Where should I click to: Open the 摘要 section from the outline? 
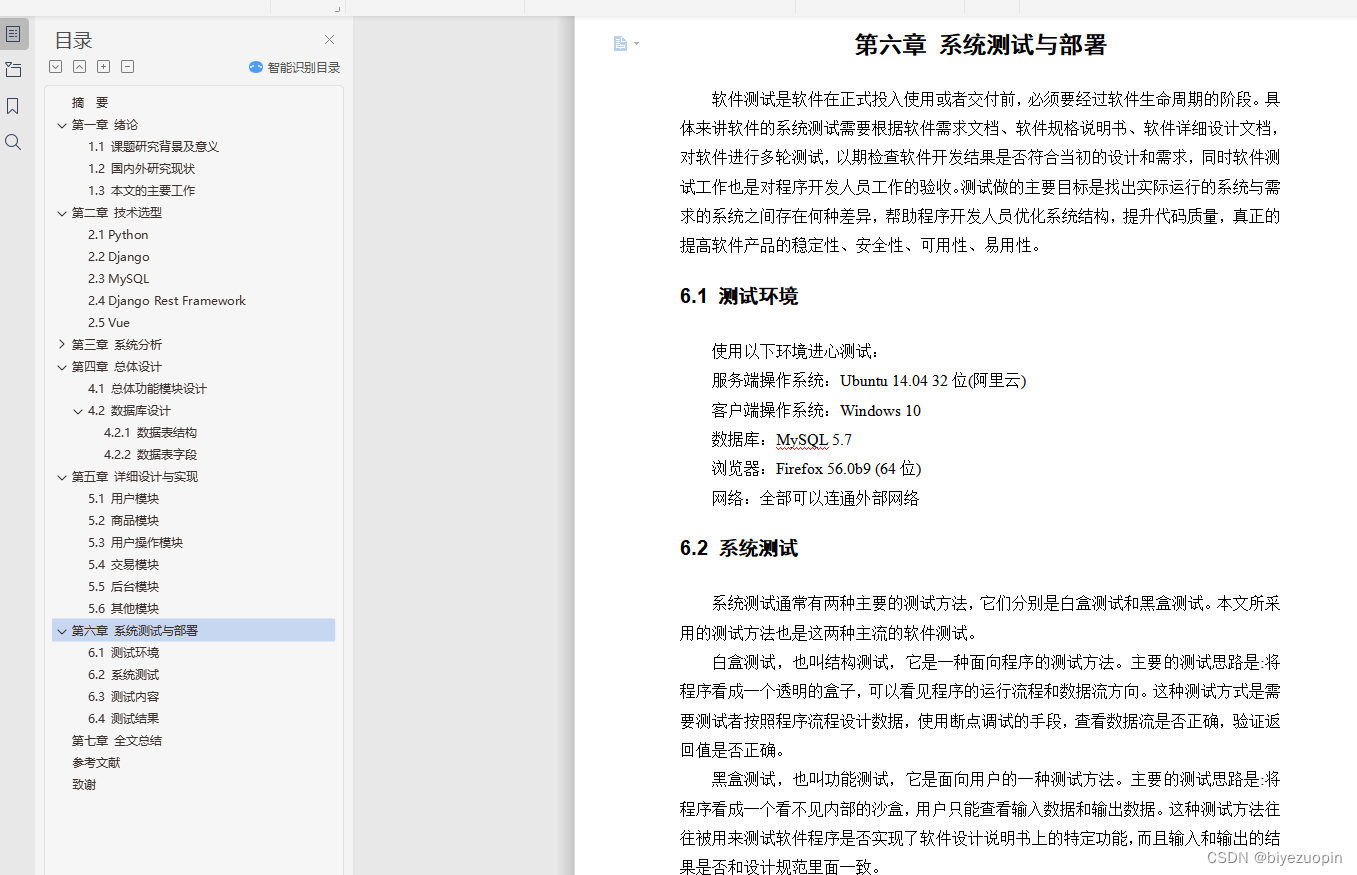[x=91, y=102]
